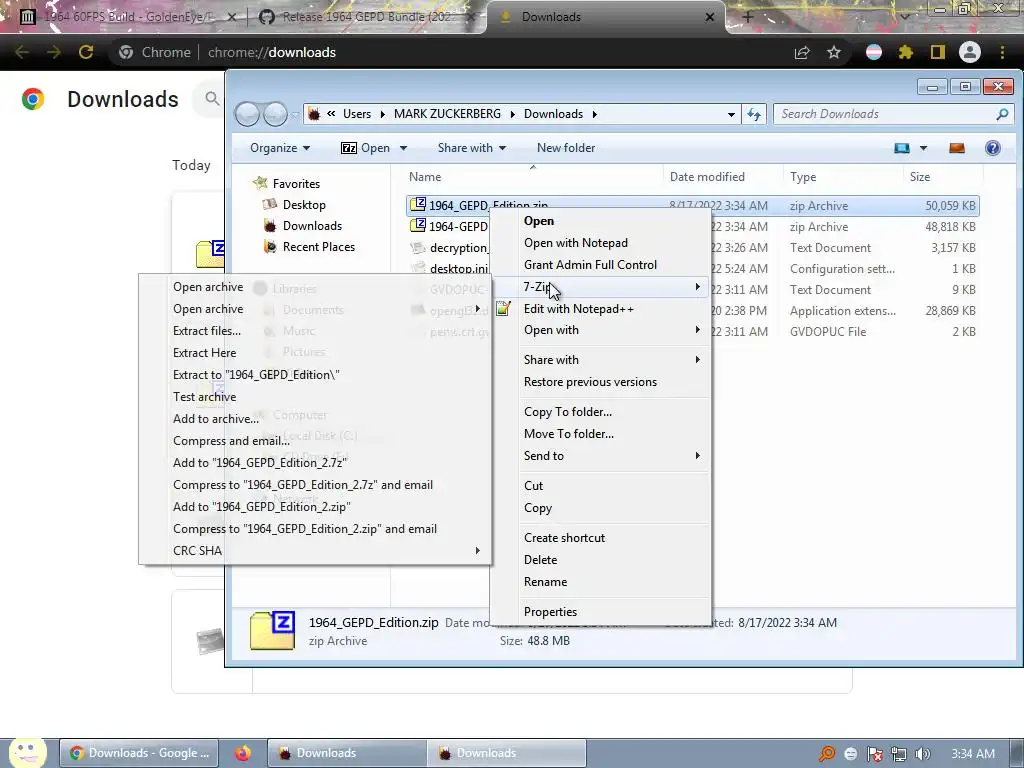This screenshot has height=768, width=1024.
Task: Sort by the Date modified column header
Action: (x=707, y=177)
